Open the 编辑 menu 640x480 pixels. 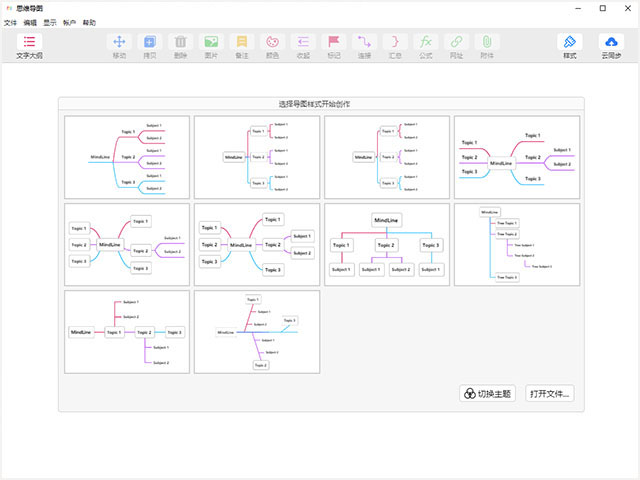(30, 23)
